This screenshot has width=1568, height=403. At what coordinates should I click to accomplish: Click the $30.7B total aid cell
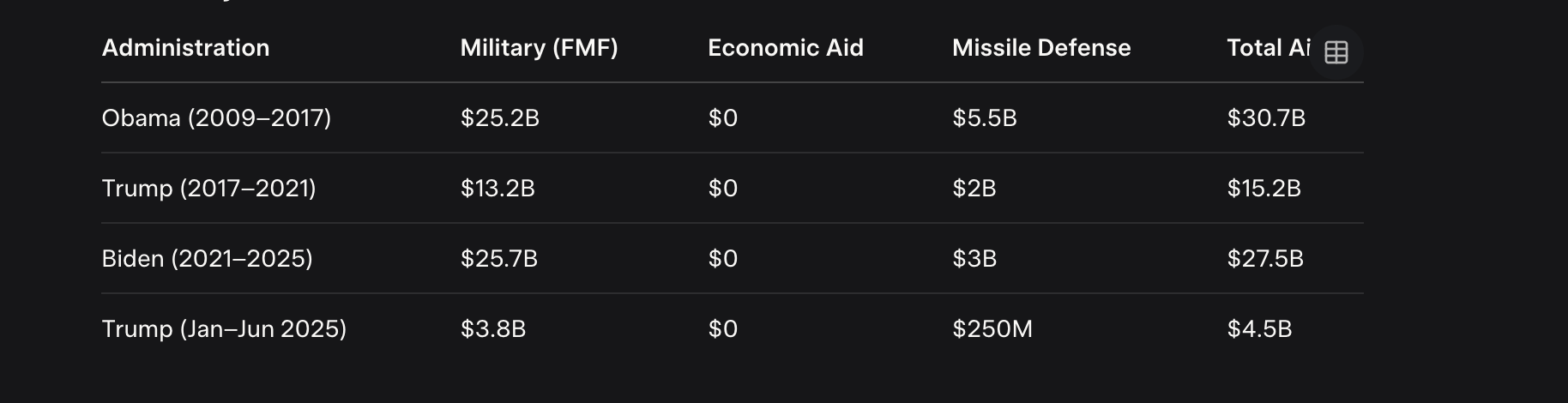coord(1266,118)
